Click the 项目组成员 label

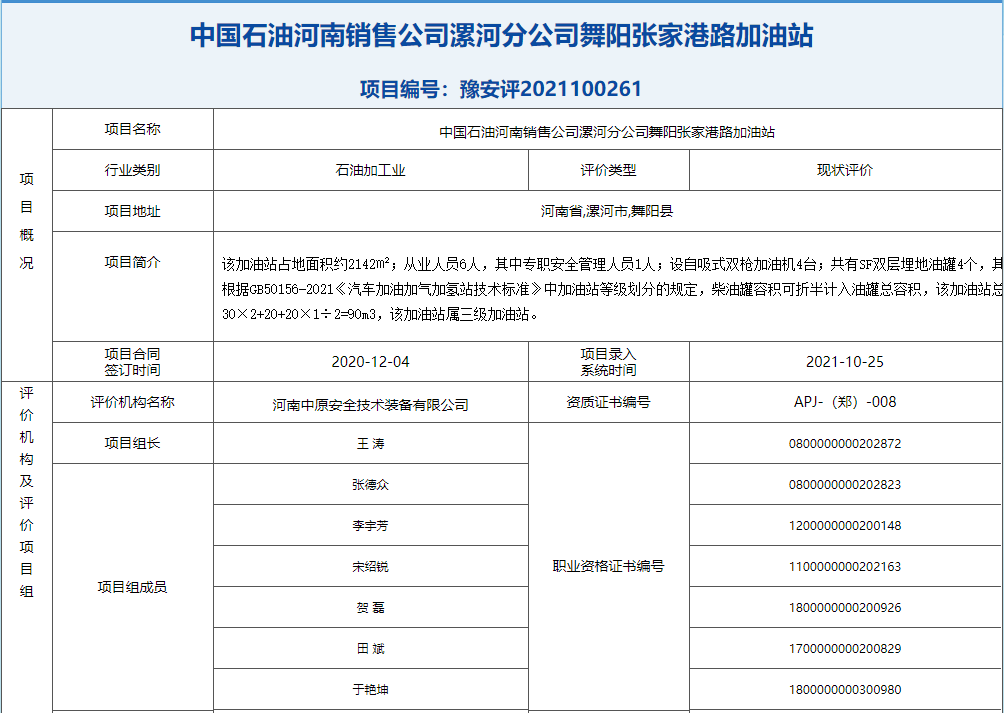point(133,588)
